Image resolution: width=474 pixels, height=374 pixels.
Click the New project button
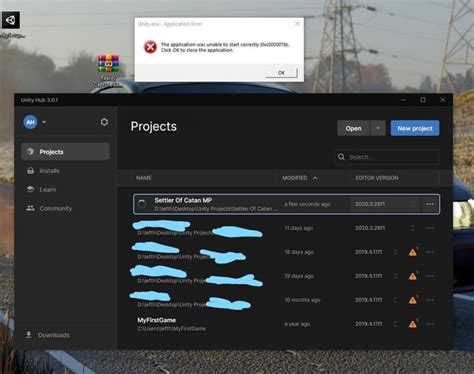(415, 128)
